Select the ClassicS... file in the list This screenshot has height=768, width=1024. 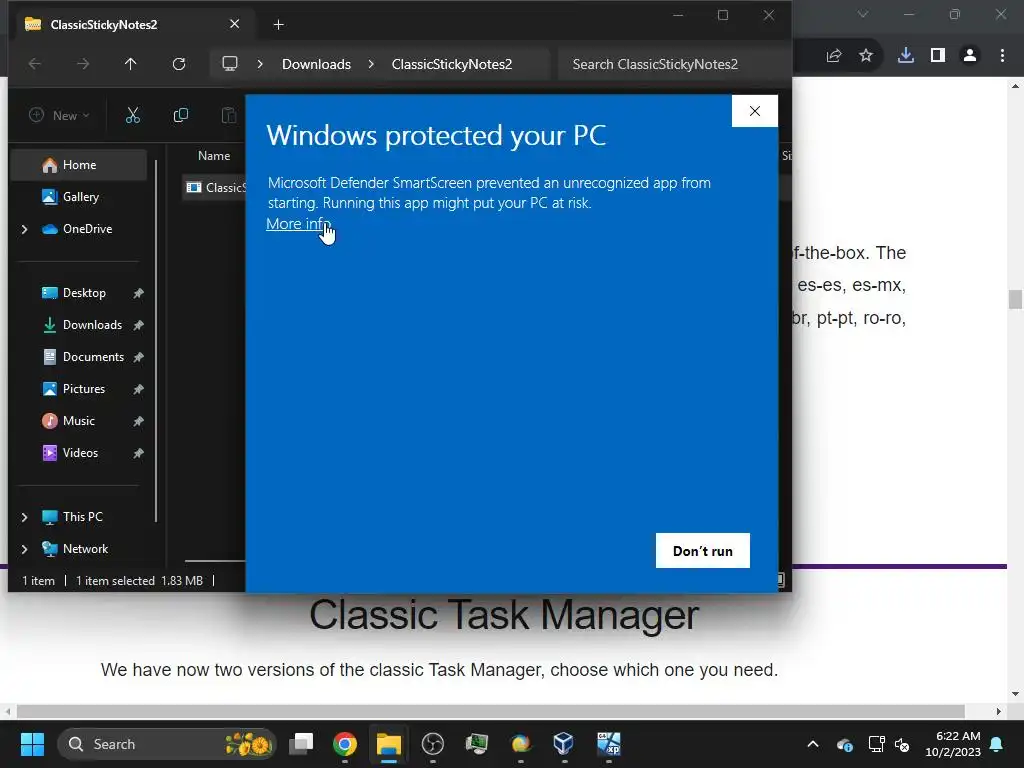click(216, 188)
